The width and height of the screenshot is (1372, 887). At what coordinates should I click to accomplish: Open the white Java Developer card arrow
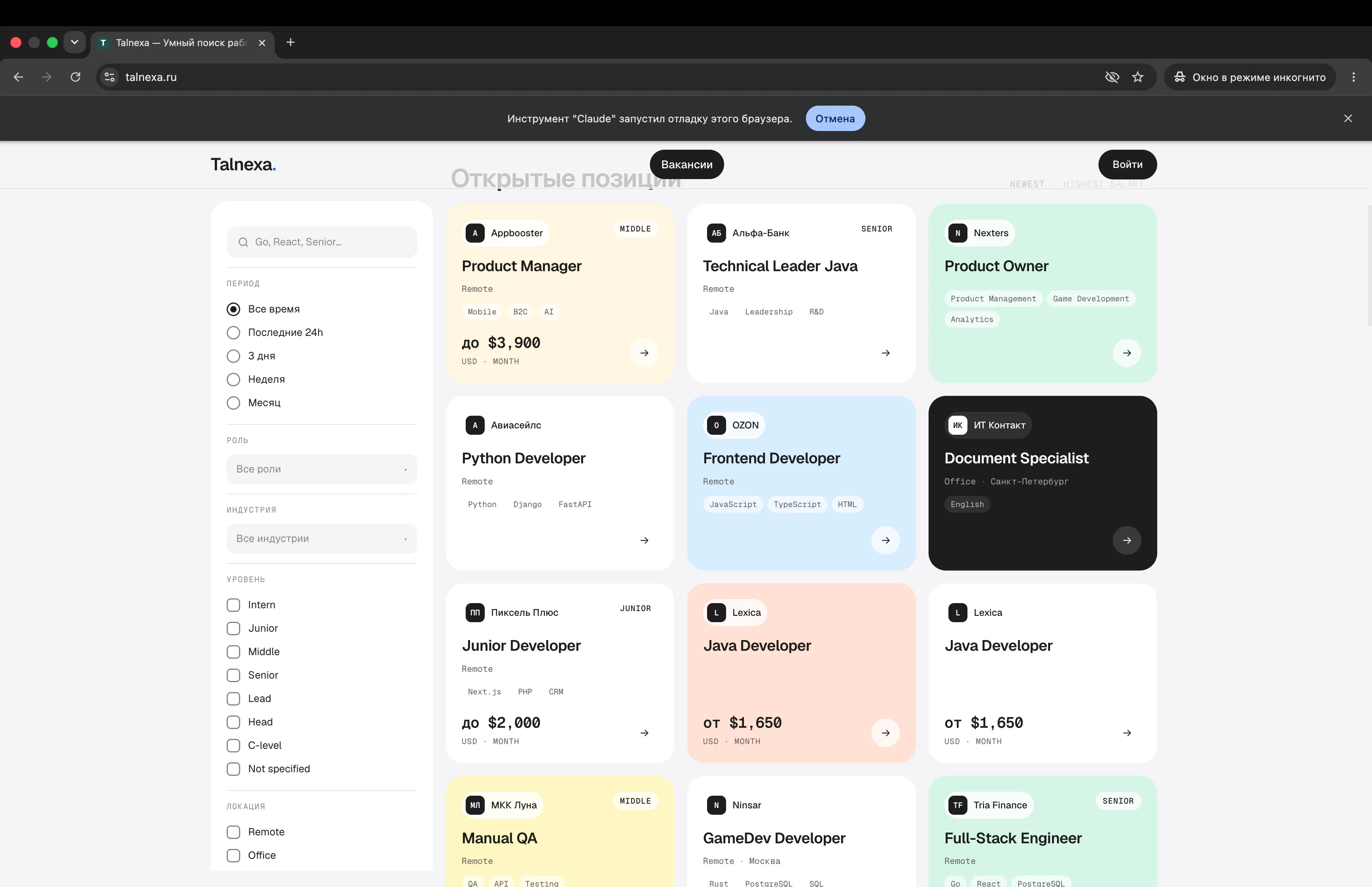(x=1127, y=733)
